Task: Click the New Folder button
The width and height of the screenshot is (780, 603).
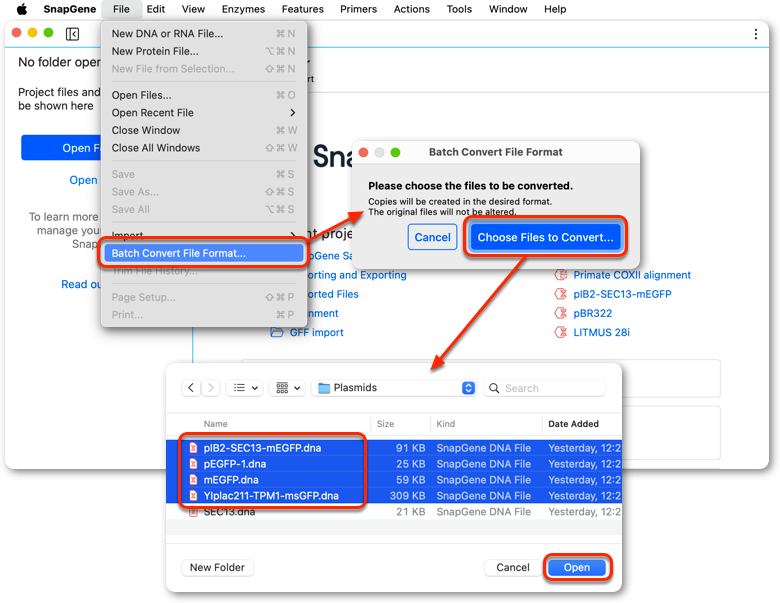Action: point(217,567)
